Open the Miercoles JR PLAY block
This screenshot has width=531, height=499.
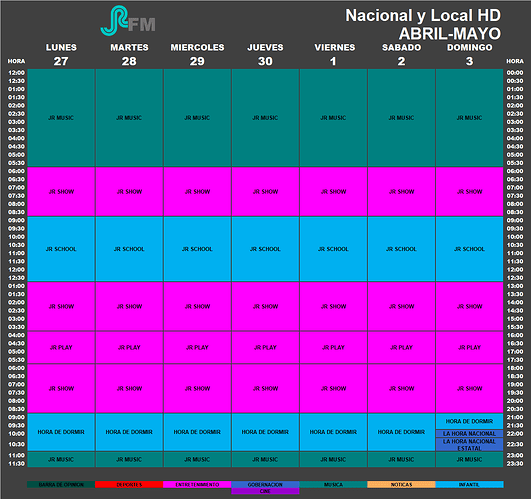click(x=197, y=347)
